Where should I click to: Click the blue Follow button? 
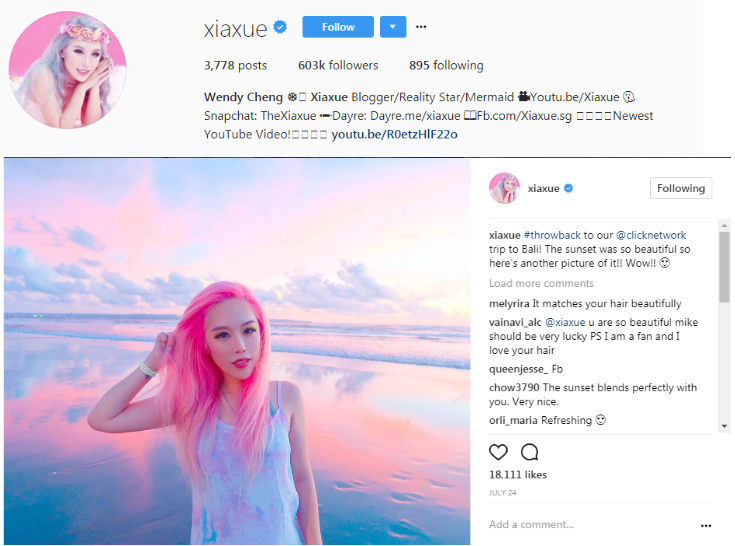tap(338, 27)
